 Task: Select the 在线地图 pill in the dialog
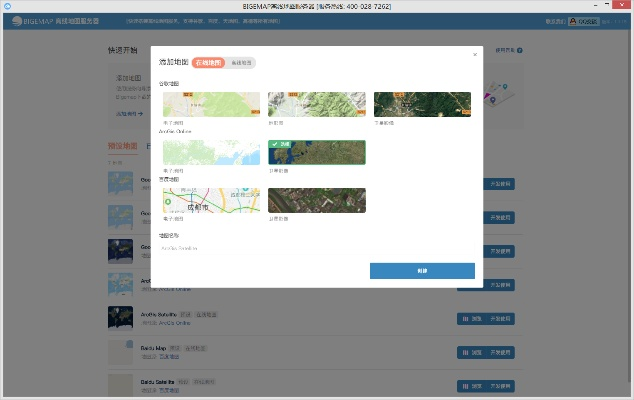coord(208,63)
